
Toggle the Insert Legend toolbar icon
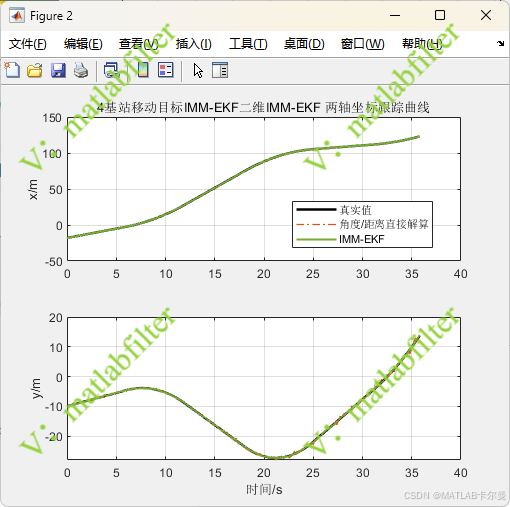pos(166,70)
